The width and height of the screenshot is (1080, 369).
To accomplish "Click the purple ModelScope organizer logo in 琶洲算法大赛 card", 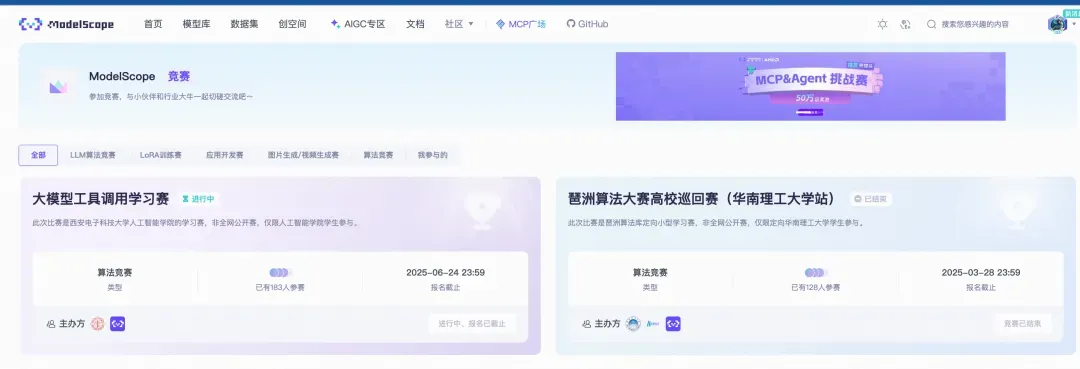I will (x=673, y=324).
